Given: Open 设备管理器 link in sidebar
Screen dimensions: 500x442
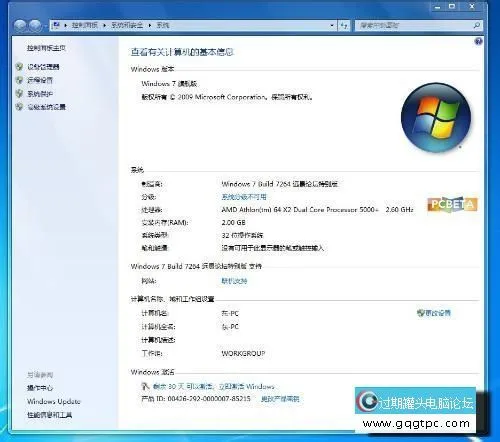Looking at the screenshot, I should 43,67.
